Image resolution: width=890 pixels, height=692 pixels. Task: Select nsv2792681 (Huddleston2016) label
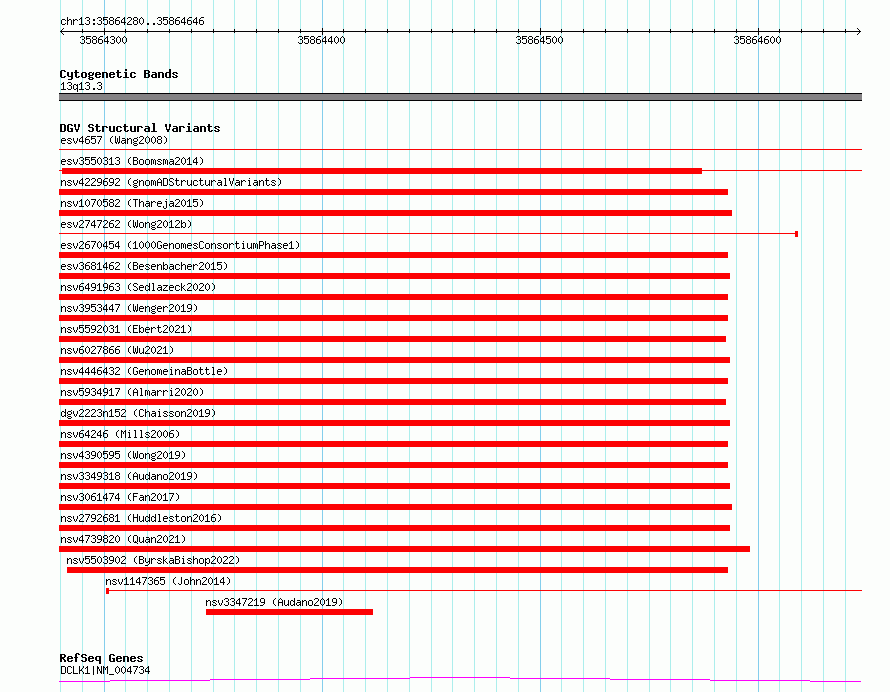click(141, 518)
